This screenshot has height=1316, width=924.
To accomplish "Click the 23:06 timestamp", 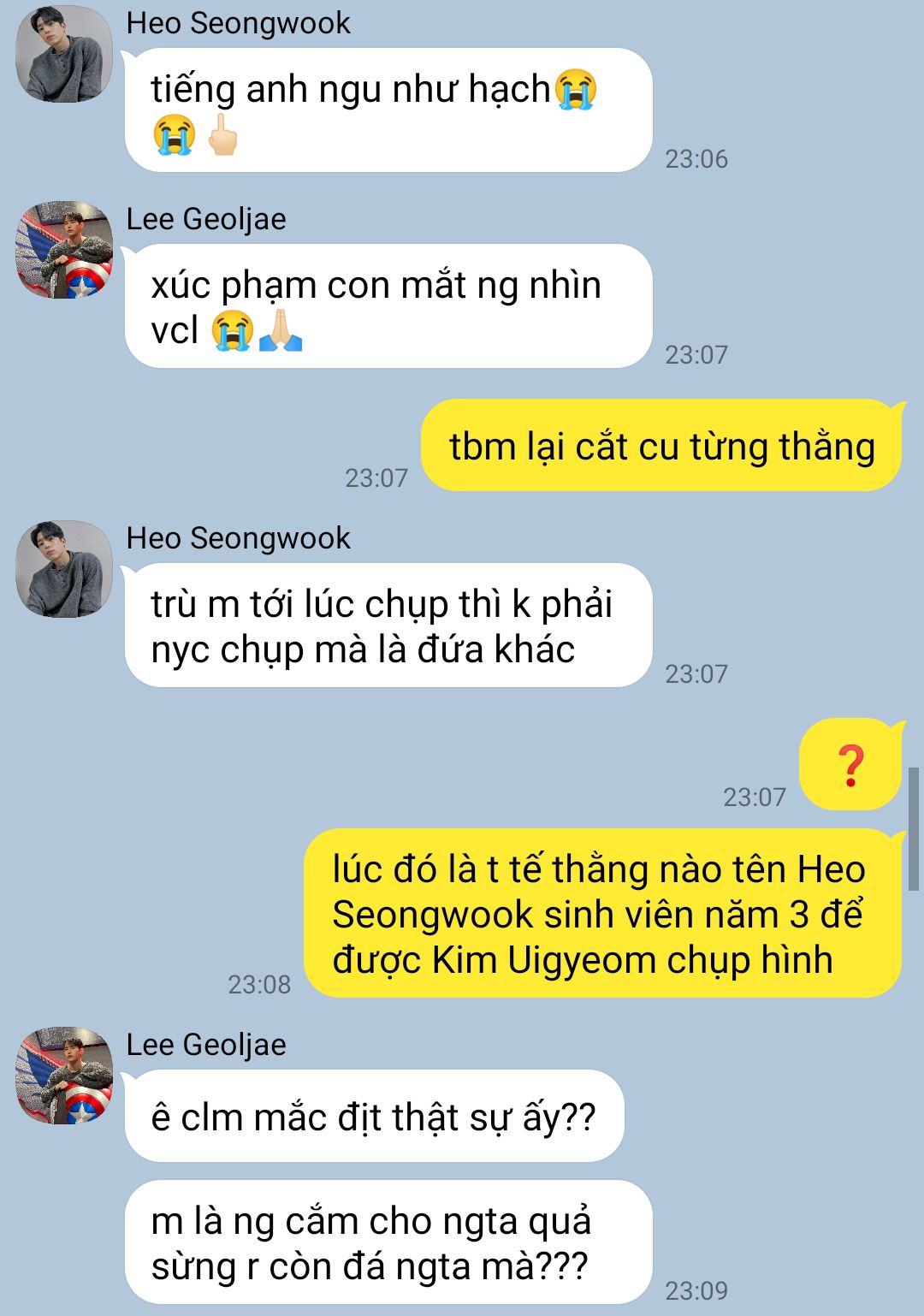I will click(696, 159).
